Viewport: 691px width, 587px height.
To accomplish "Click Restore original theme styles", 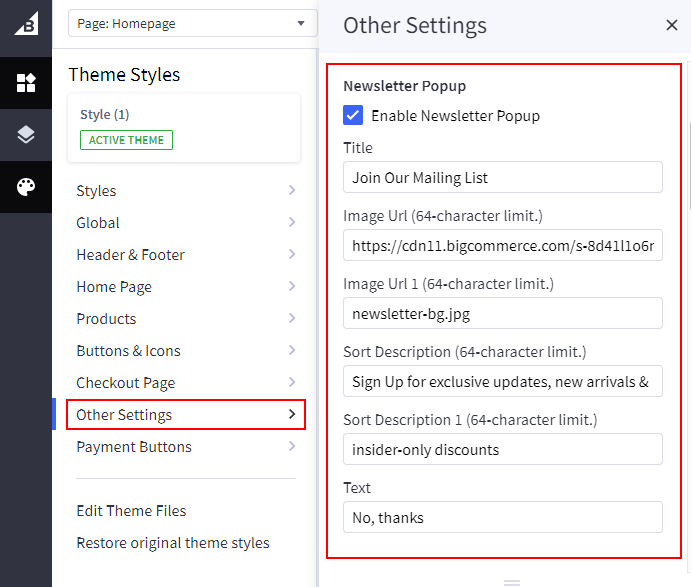I will 172,543.
